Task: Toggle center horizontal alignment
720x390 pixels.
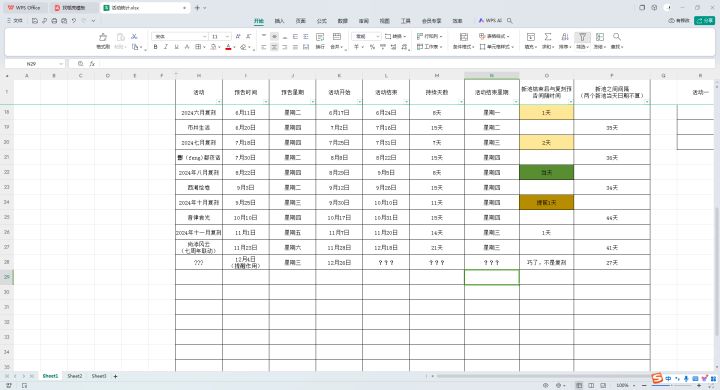Action: coord(274,47)
